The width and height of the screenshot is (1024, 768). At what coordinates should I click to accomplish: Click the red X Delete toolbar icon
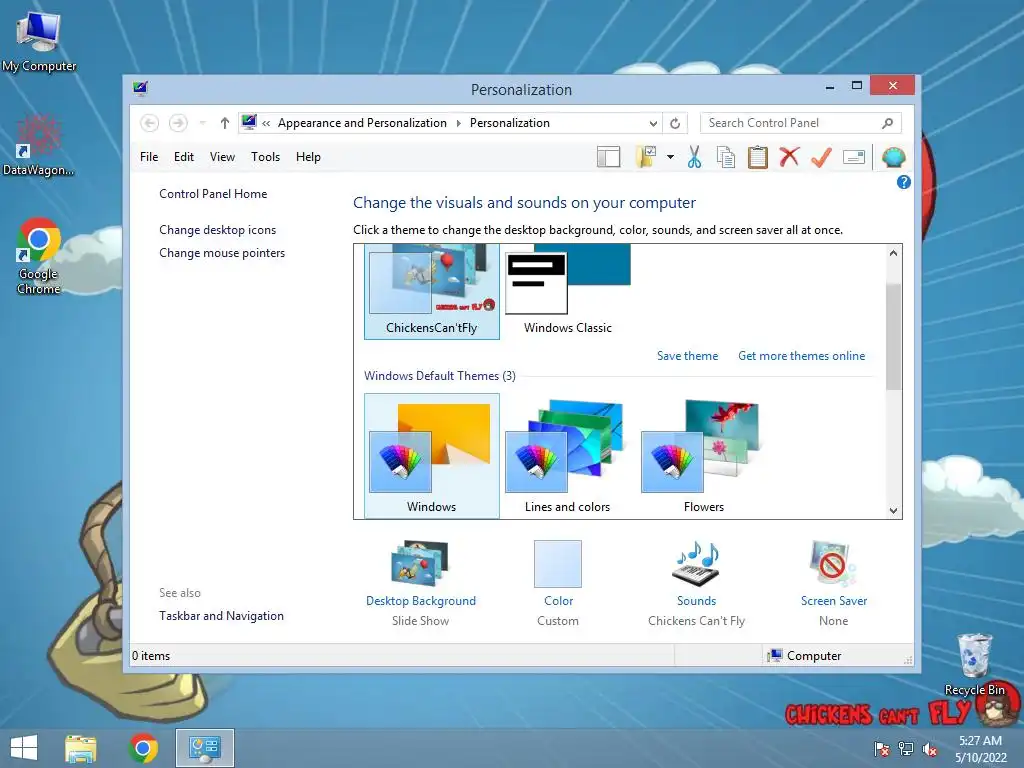789,157
